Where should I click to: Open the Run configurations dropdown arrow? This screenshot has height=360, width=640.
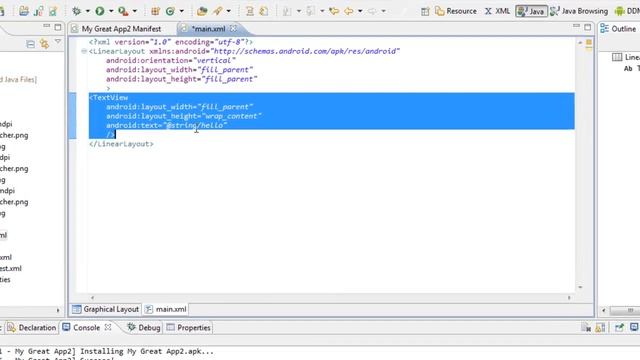pos(111,11)
